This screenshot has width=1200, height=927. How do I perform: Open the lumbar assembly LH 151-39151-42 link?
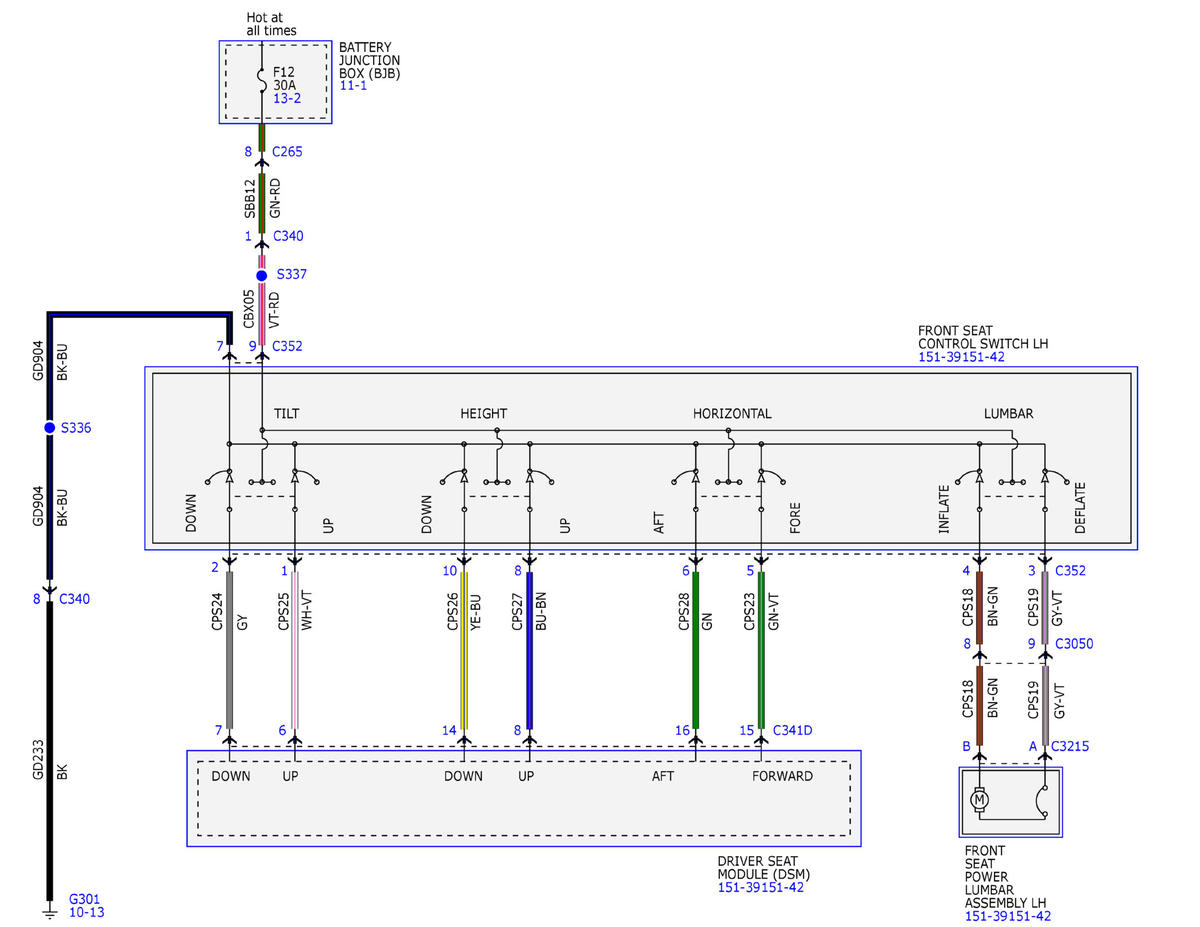click(x=1008, y=916)
